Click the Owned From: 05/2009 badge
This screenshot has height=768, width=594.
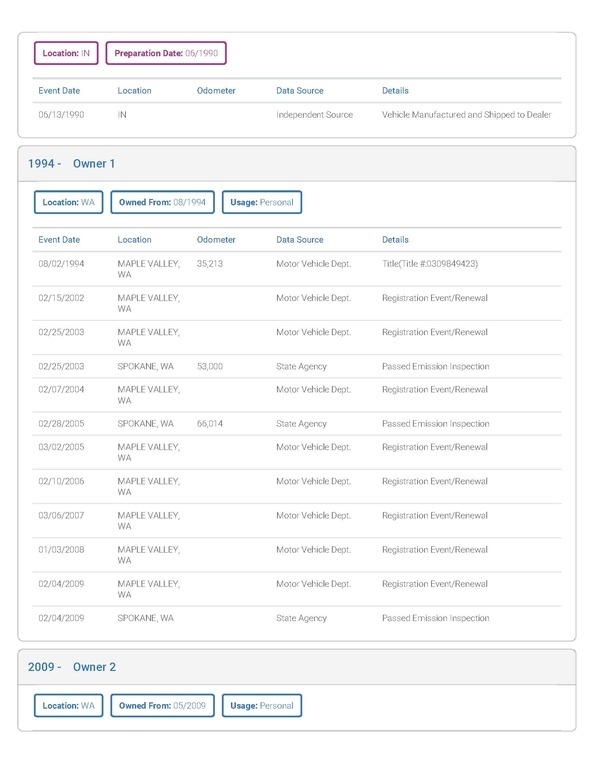click(x=163, y=706)
